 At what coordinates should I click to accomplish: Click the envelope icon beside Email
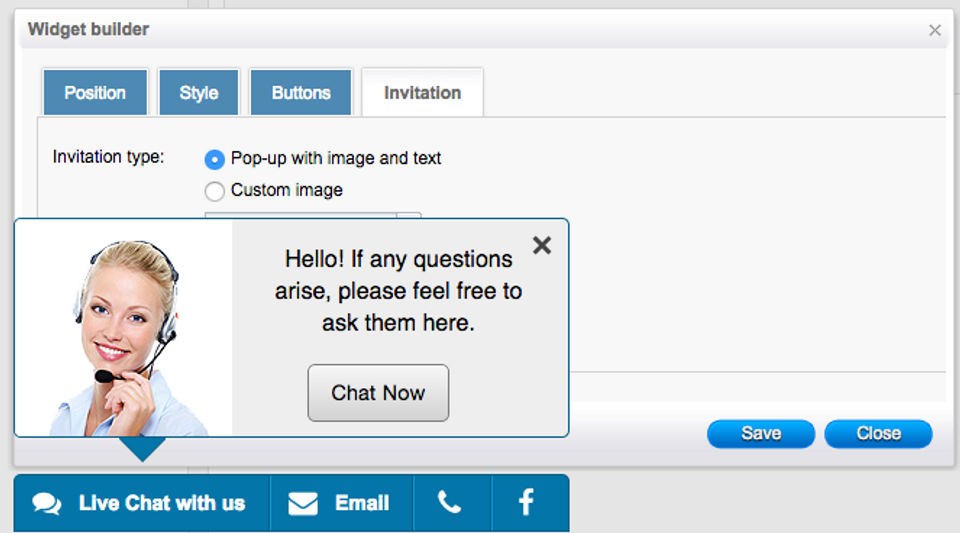(x=303, y=503)
